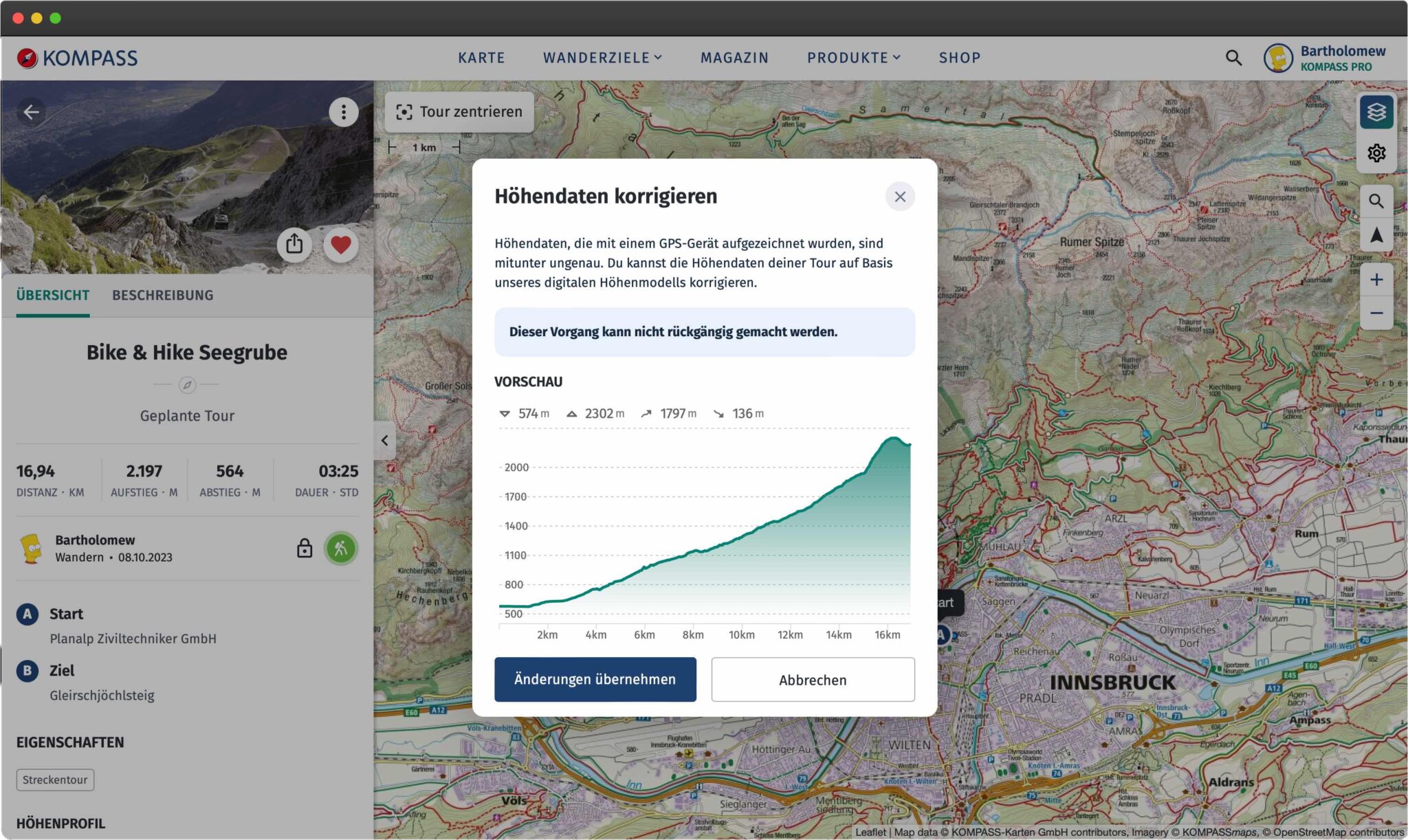Viewport: 1408px width, 840px height.
Task: Click the Geplante Tour label
Action: tap(187, 416)
